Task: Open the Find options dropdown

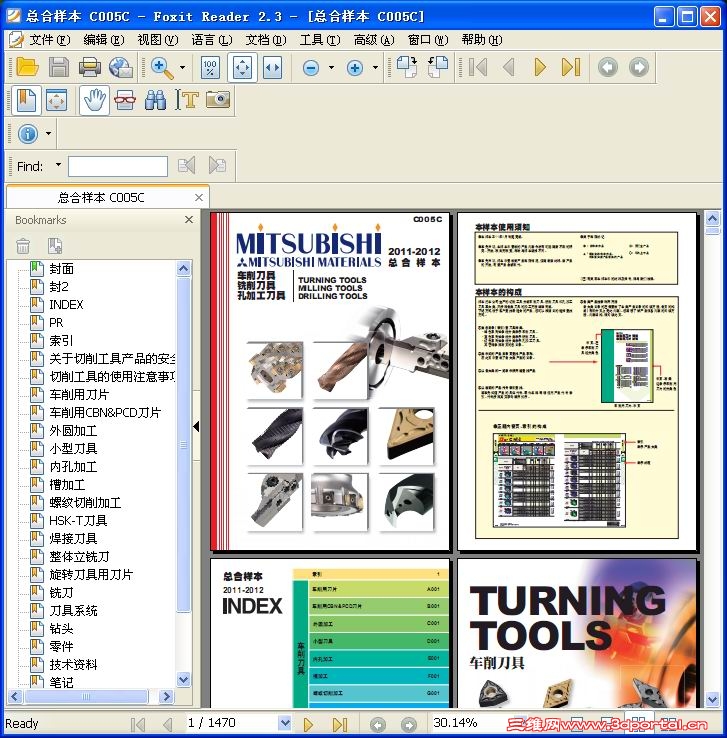Action: 58,165
